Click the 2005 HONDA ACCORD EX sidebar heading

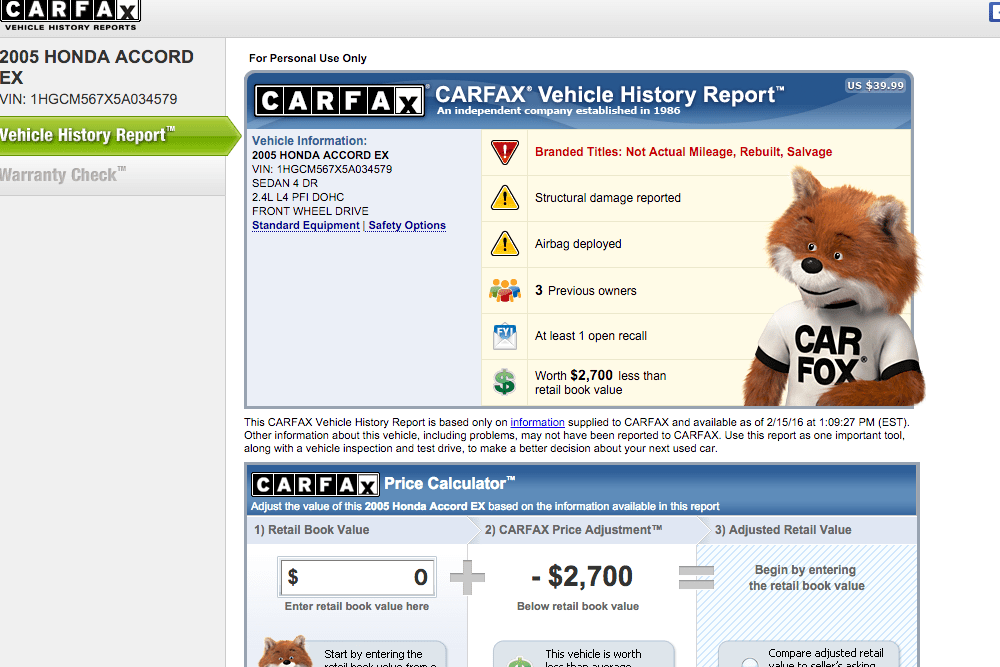[x=97, y=67]
